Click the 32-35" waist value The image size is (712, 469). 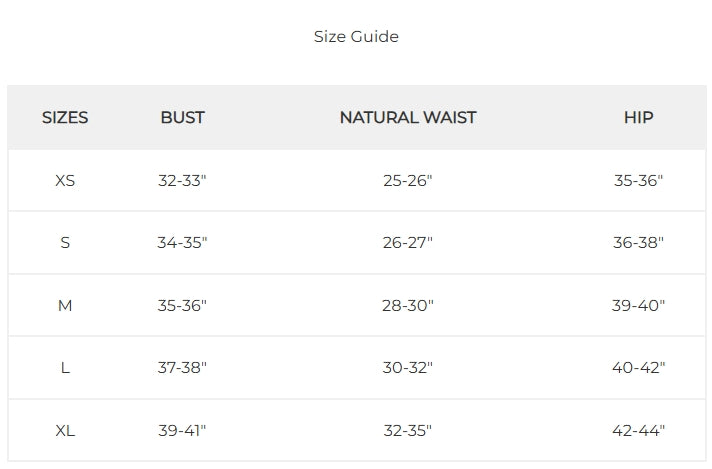pyautogui.click(x=408, y=431)
